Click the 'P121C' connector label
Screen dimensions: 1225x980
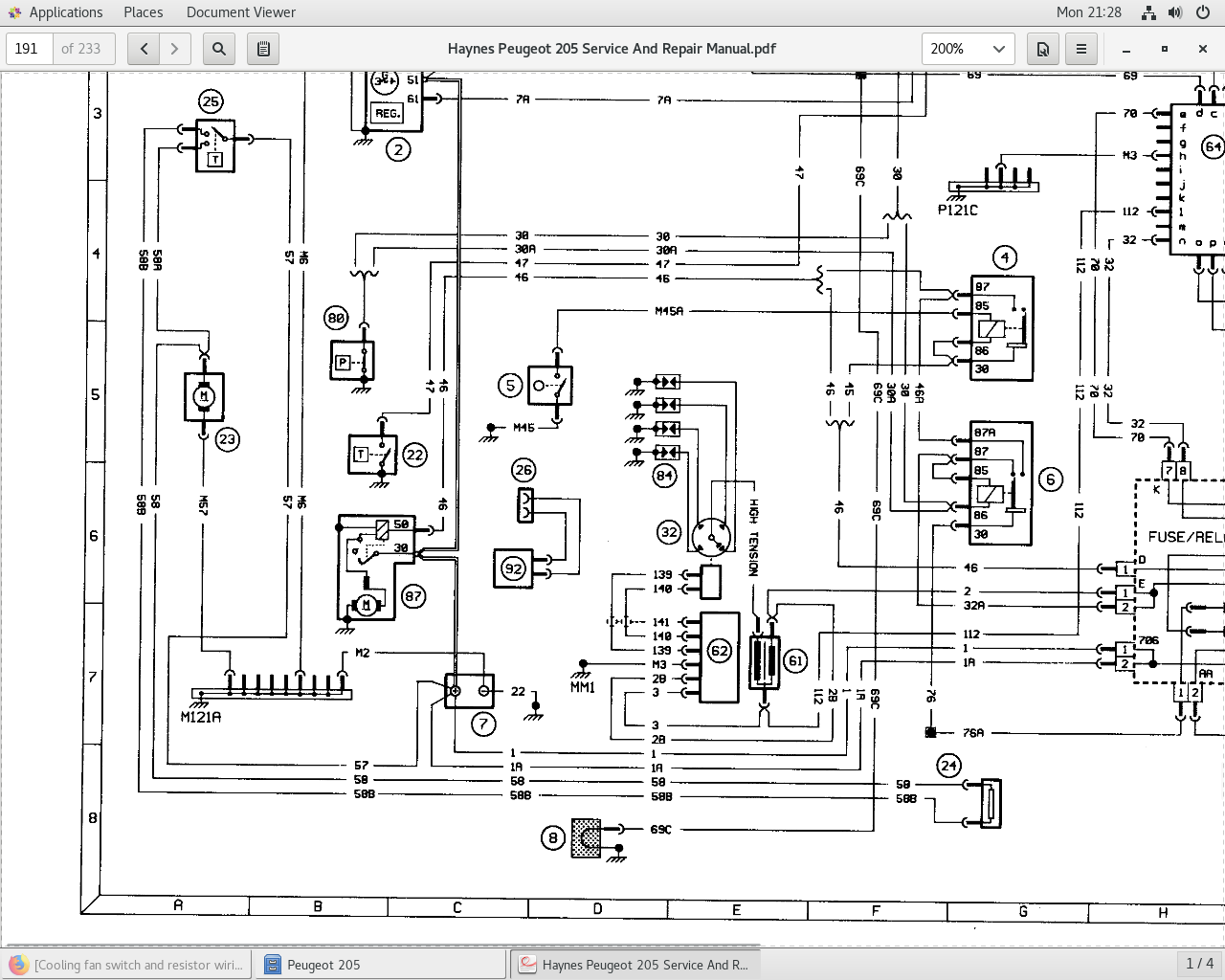pos(957,210)
